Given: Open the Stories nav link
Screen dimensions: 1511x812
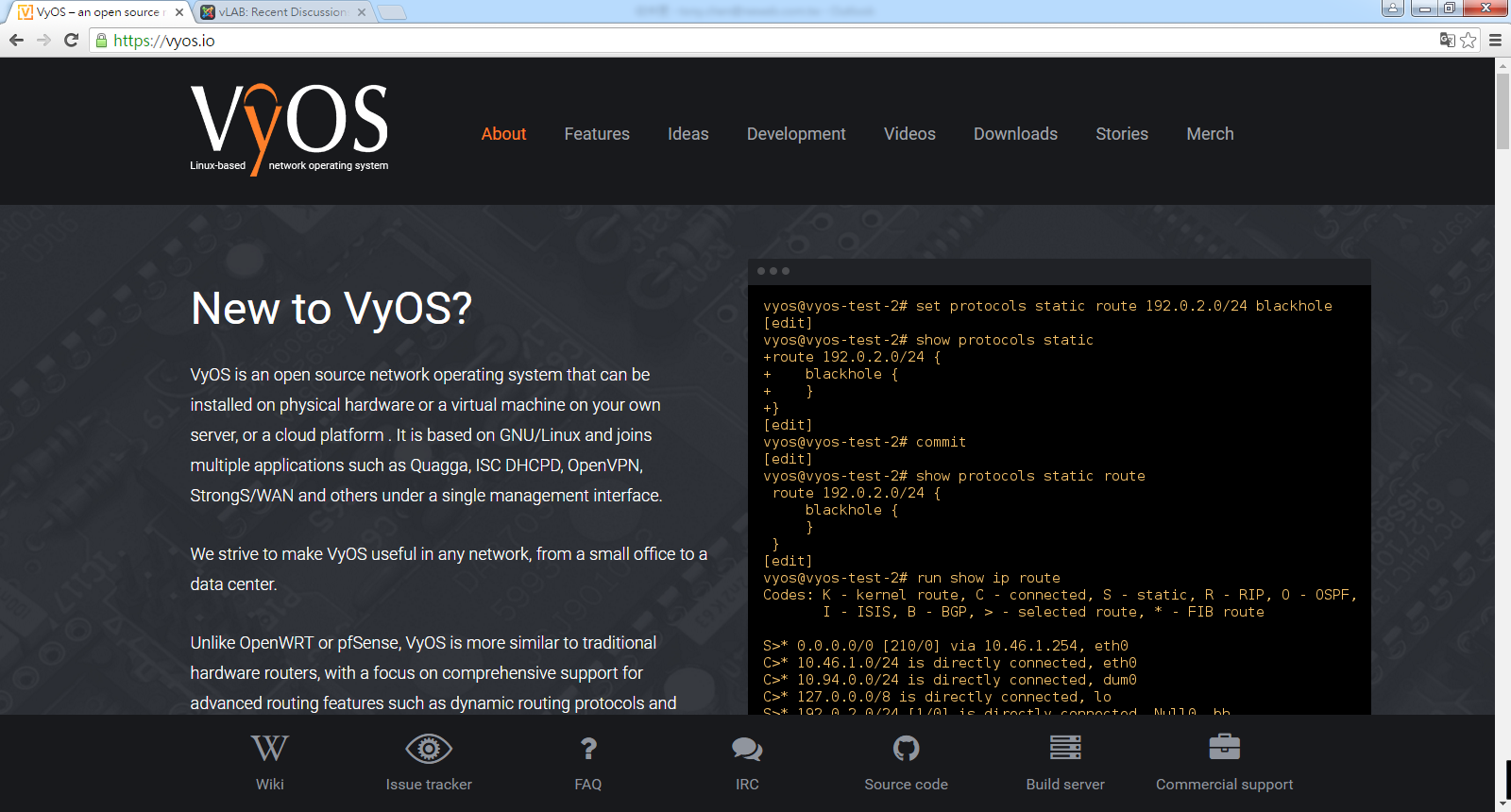Looking at the screenshot, I should pos(1122,134).
